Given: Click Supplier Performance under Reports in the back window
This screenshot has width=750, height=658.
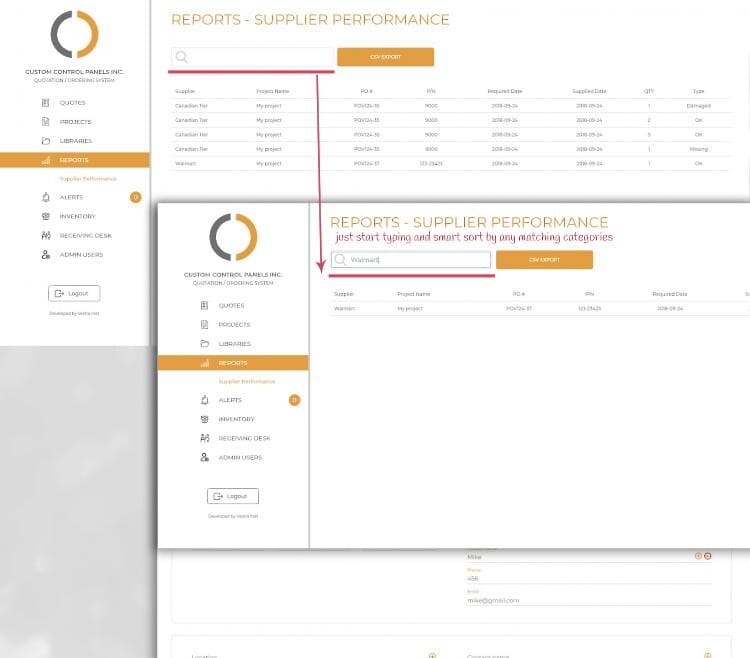Looking at the screenshot, I should pyautogui.click(x=88, y=179).
